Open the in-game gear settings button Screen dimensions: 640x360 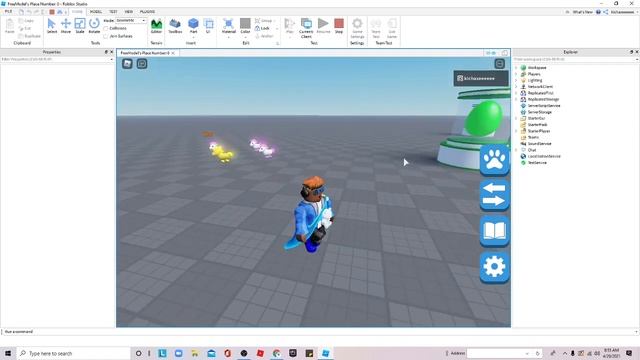(494, 267)
